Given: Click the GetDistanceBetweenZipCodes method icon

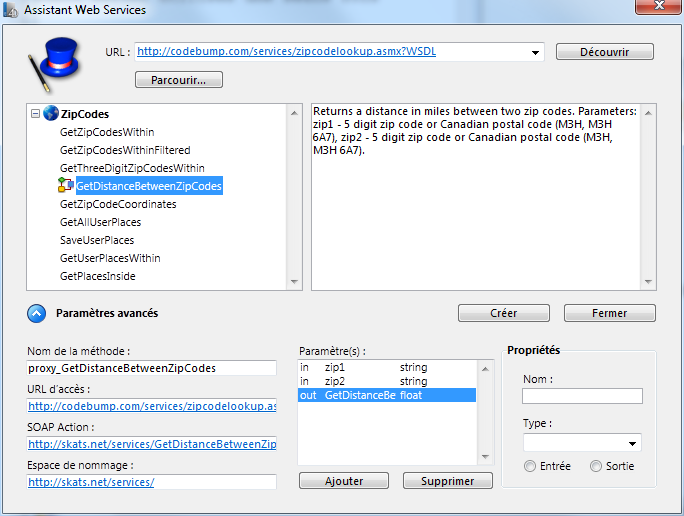Looking at the screenshot, I should 65,185.
